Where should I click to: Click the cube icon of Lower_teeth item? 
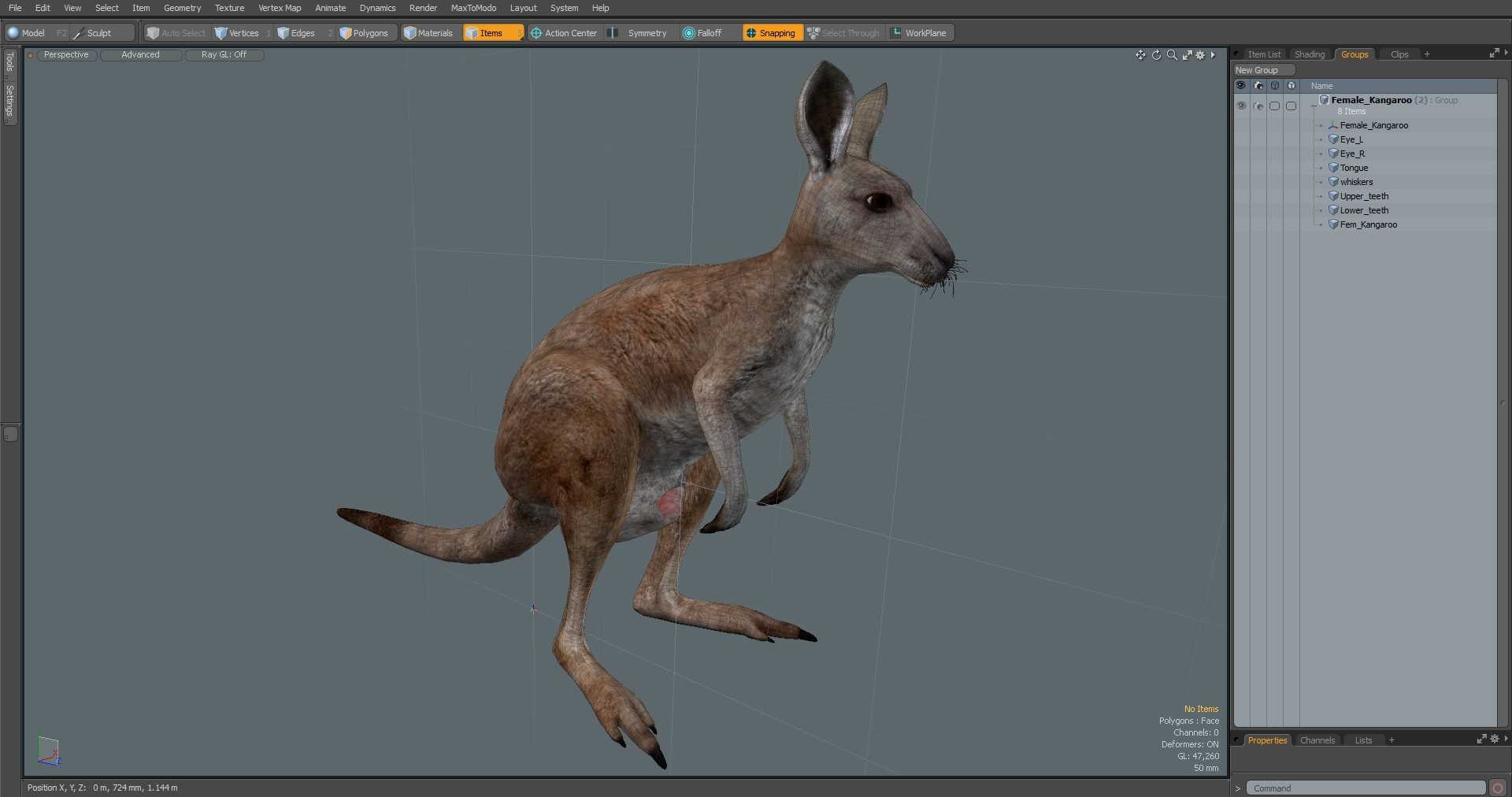(x=1333, y=210)
